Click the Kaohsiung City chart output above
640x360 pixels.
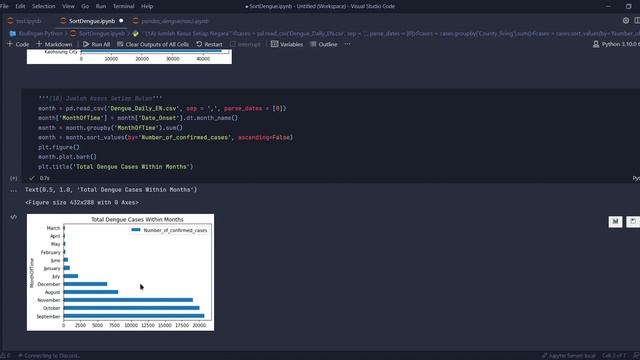129,57
